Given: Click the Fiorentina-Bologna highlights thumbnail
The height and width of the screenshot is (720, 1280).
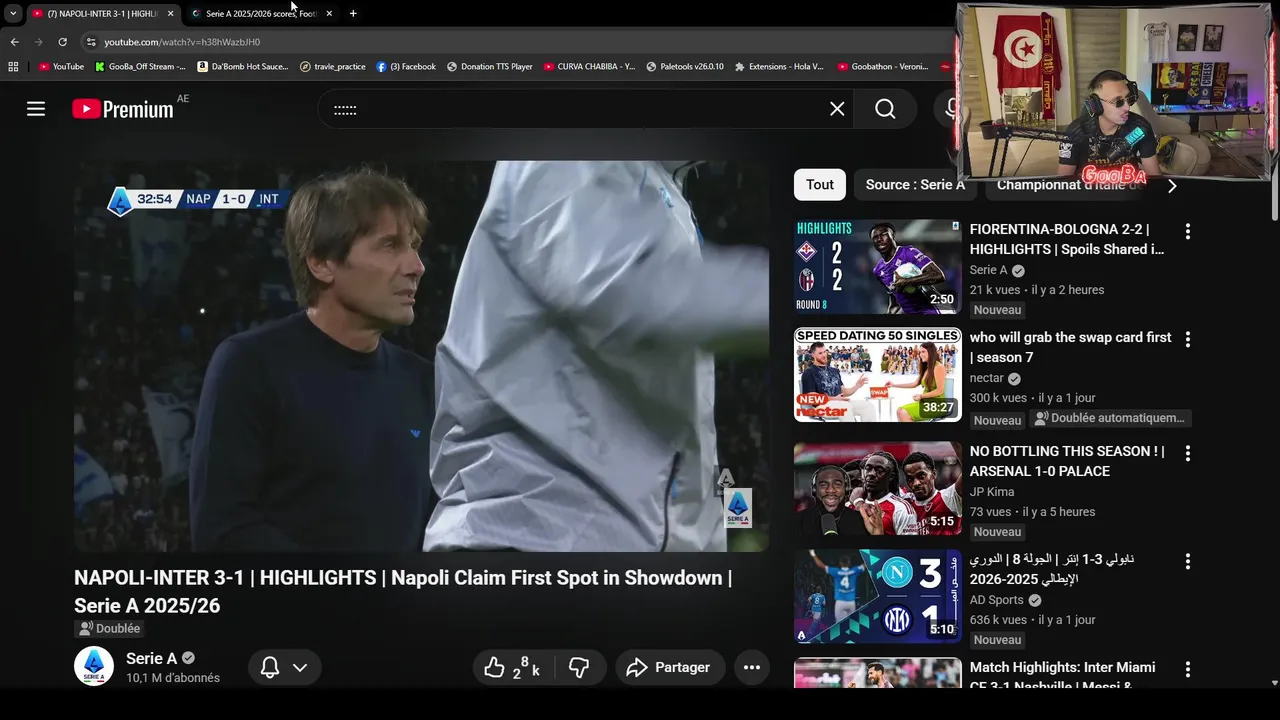Looking at the screenshot, I should [x=877, y=267].
